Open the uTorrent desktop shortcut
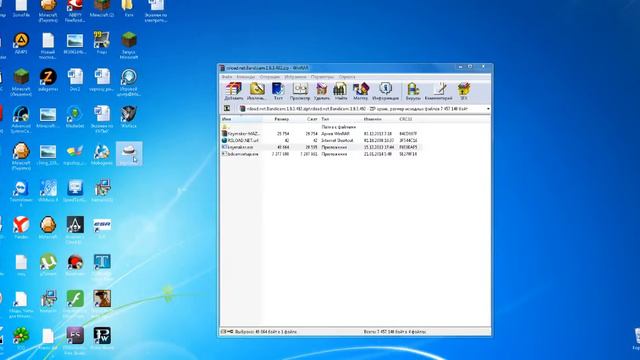This screenshot has height=360, width=640. tap(48, 265)
